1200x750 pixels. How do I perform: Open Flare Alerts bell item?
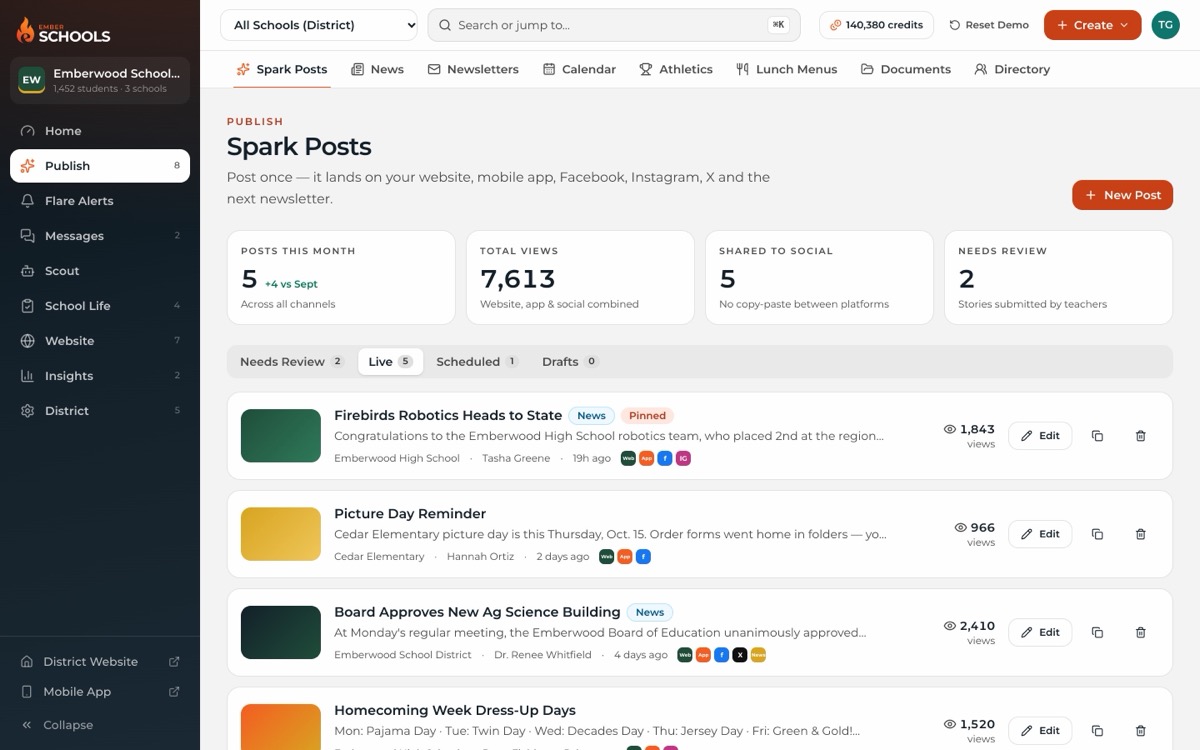[x=100, y=201]
